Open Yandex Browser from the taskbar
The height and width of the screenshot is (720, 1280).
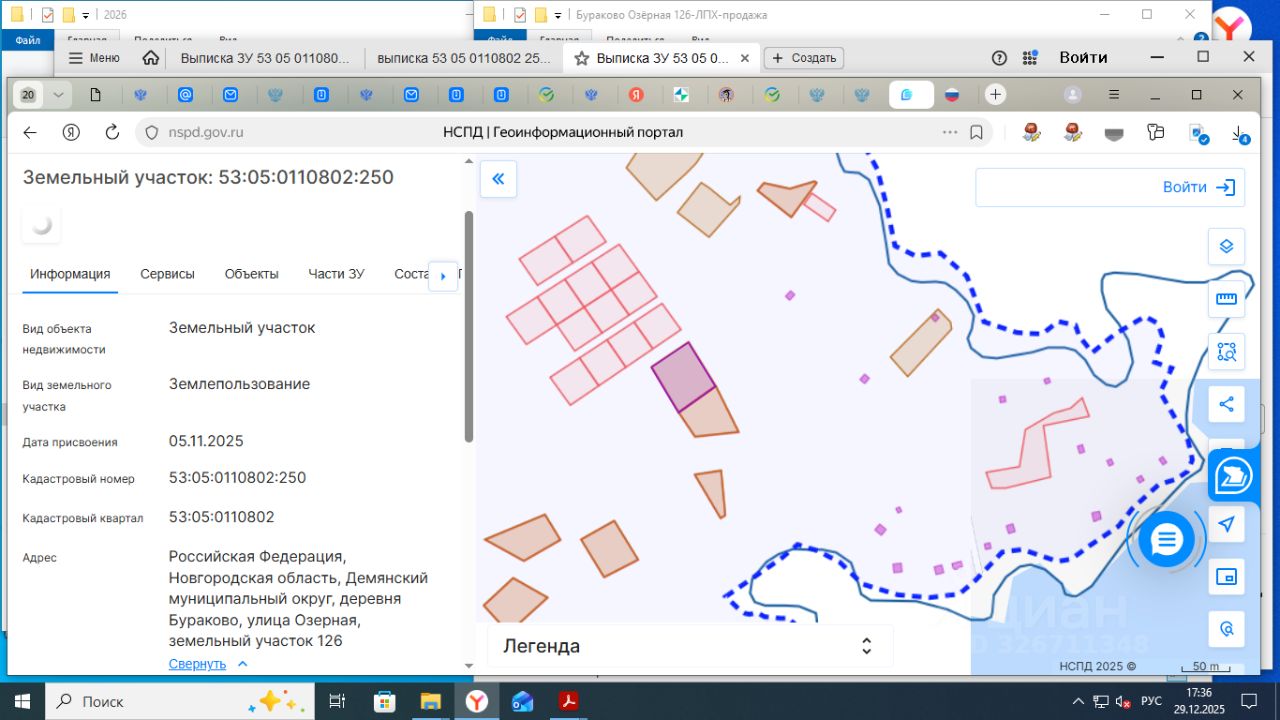[x=476, y=701]
